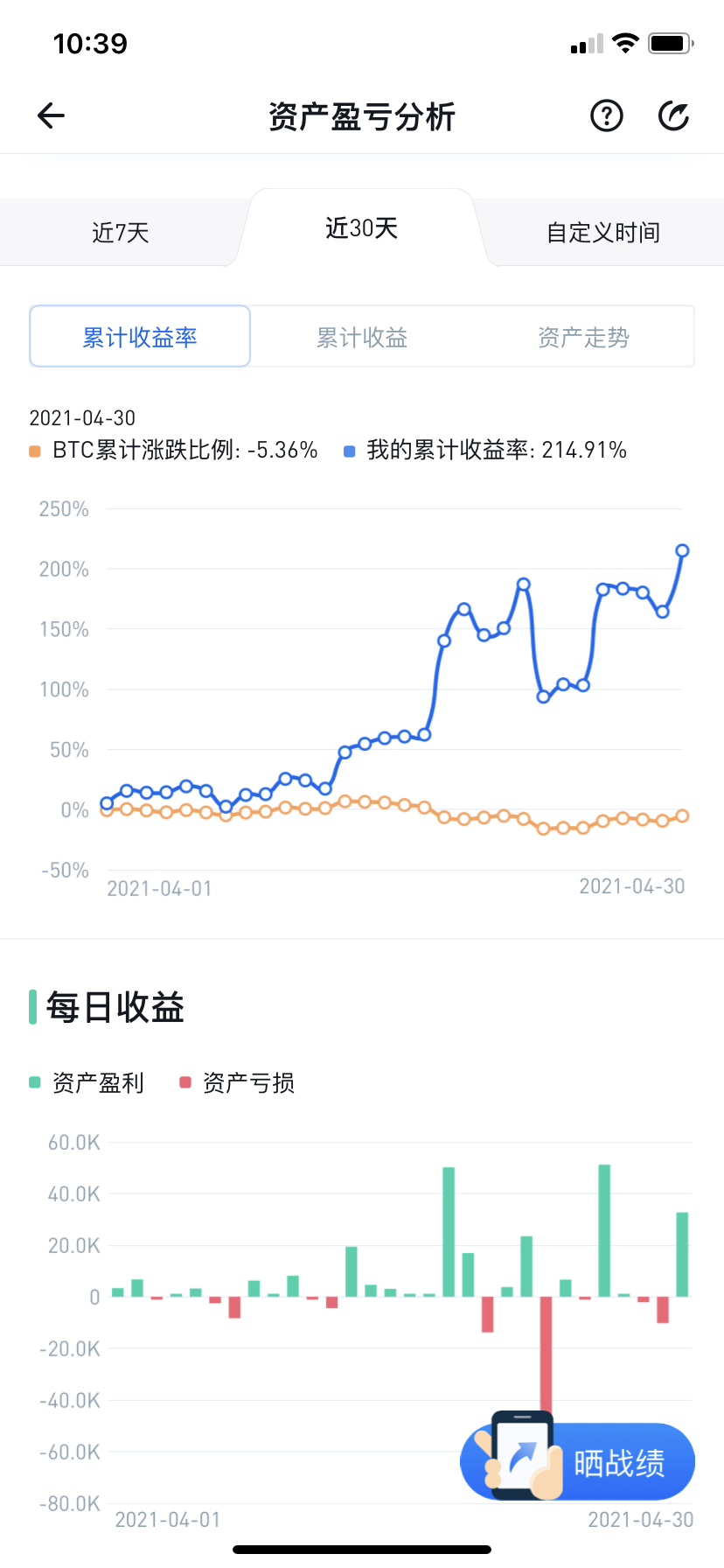Switch chart to 累计收益
The width and height of the screenshot is (724, 1568).
click(x=362, y=338)
